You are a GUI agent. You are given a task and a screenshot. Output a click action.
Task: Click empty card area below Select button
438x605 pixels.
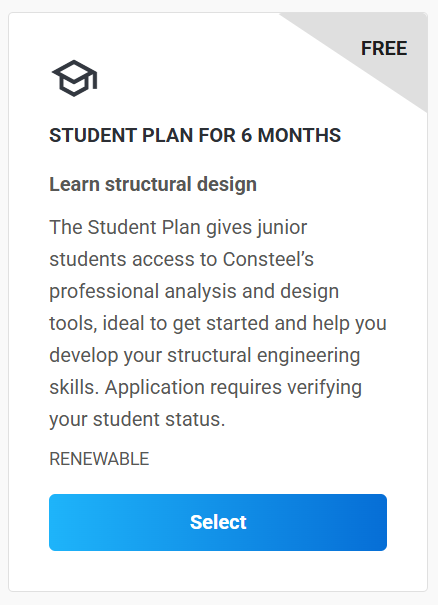click(x=218, y=571)
